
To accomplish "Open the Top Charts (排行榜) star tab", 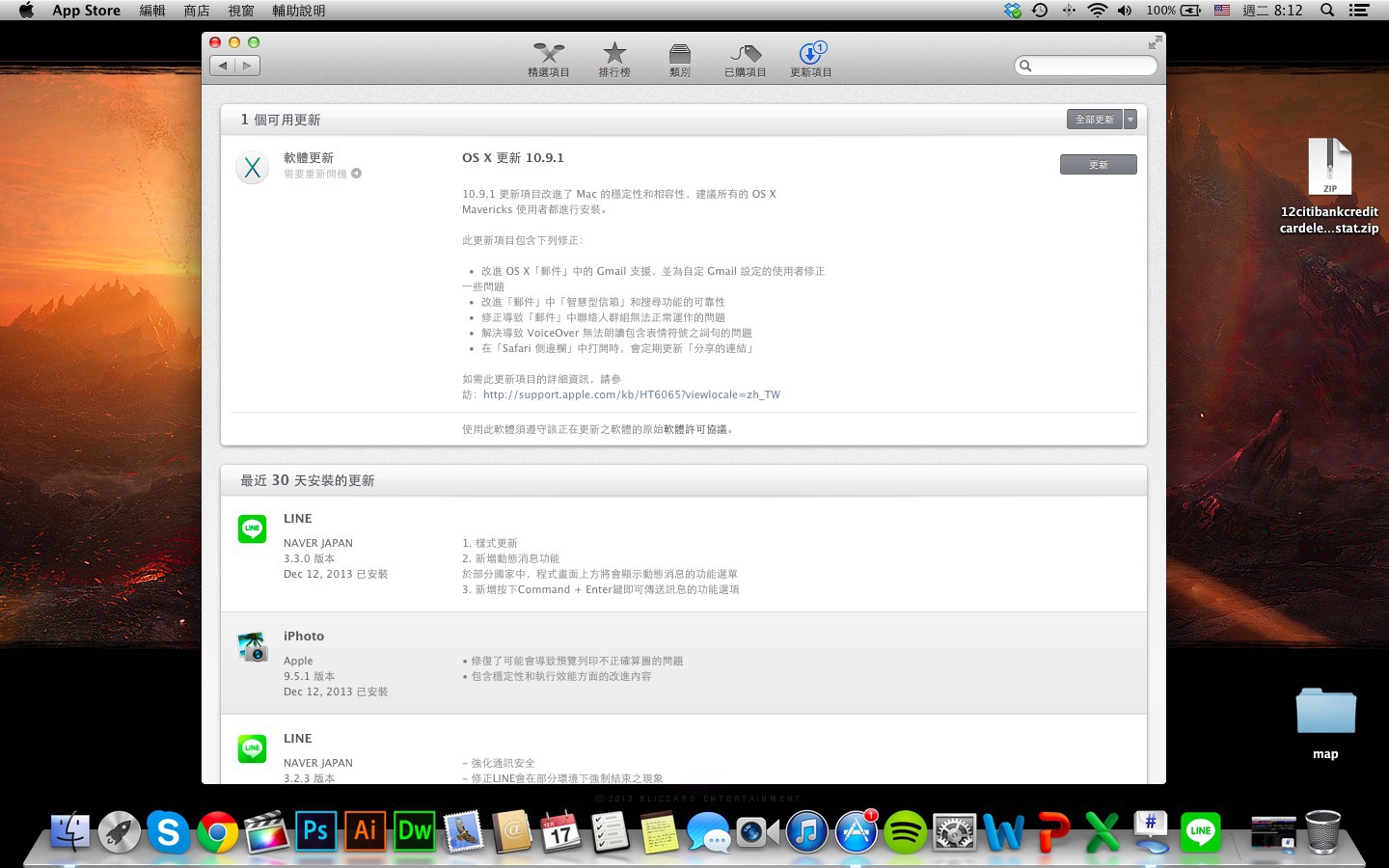I will click(x=614, y=60).
